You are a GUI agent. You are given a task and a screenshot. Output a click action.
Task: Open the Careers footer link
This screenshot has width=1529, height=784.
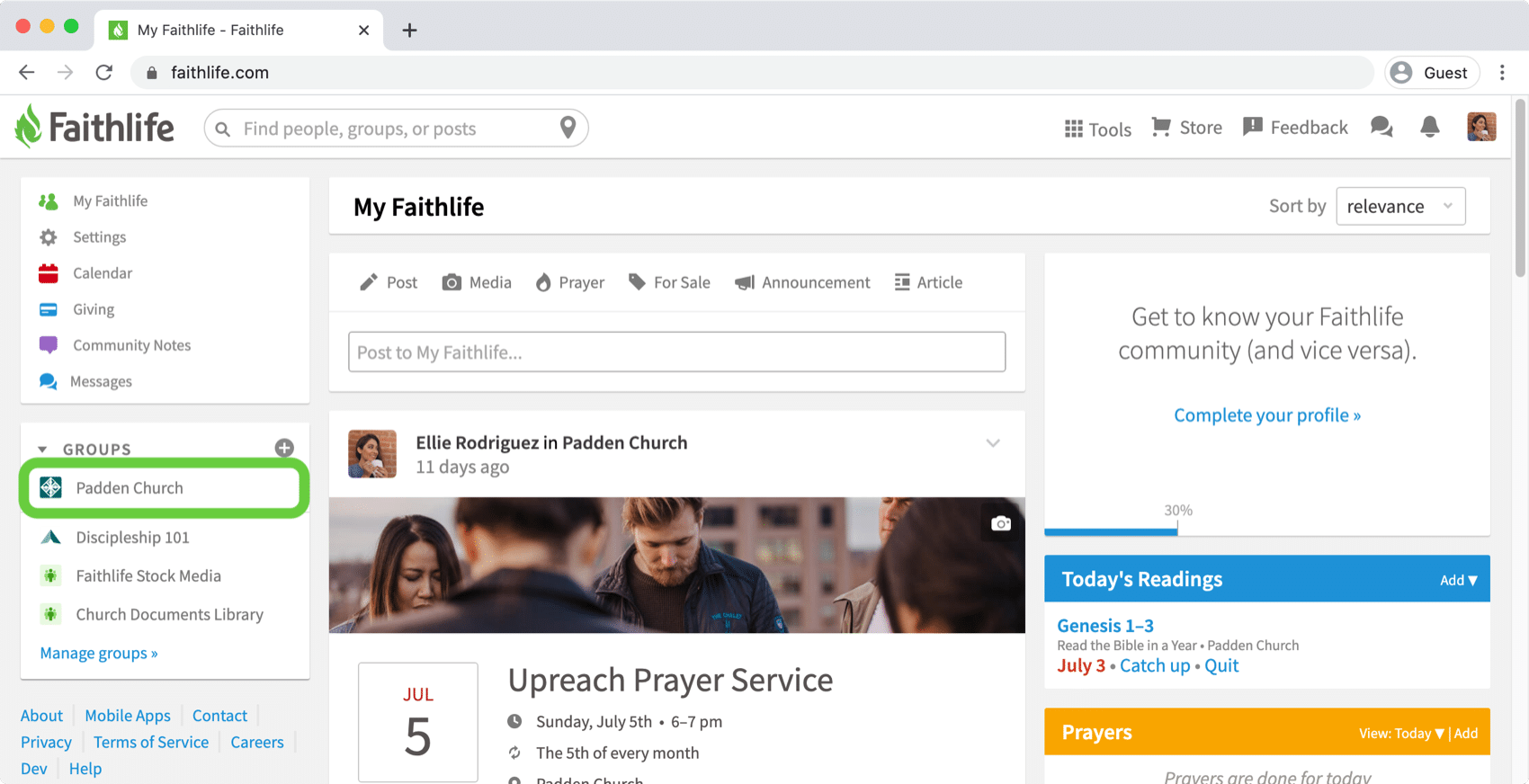pos(257,743)
